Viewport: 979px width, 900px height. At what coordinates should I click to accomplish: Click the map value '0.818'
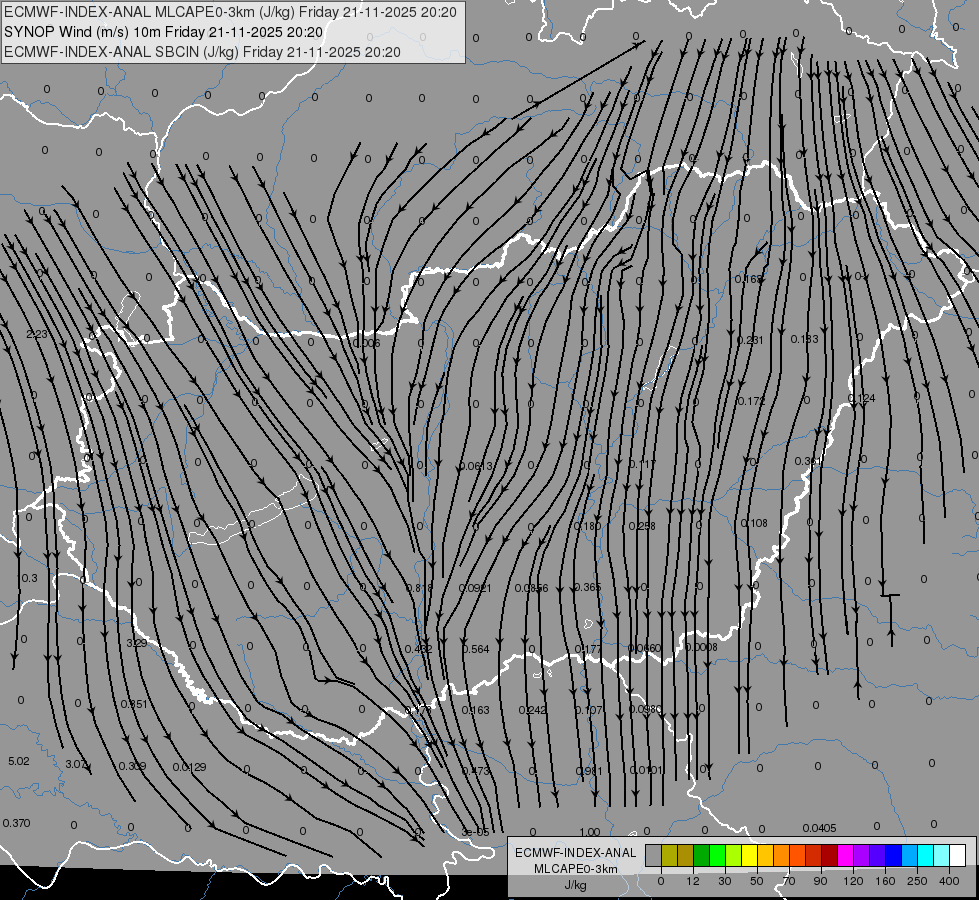(x=419, y=588)
